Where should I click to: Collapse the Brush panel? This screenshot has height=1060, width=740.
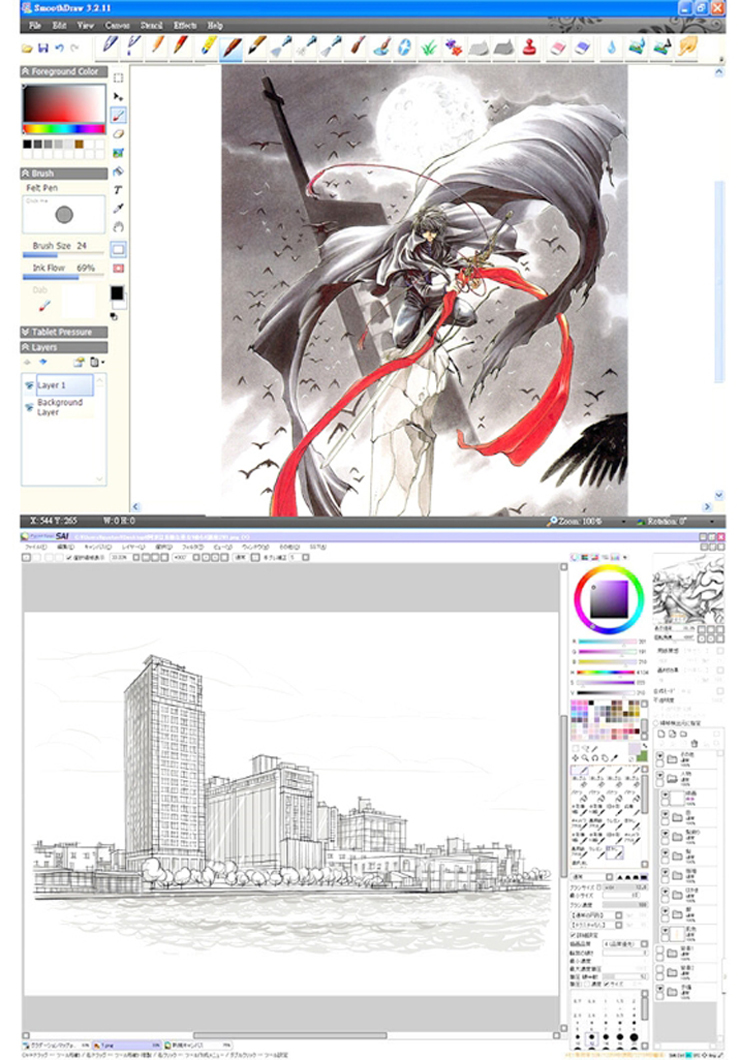tap(25, 173)
